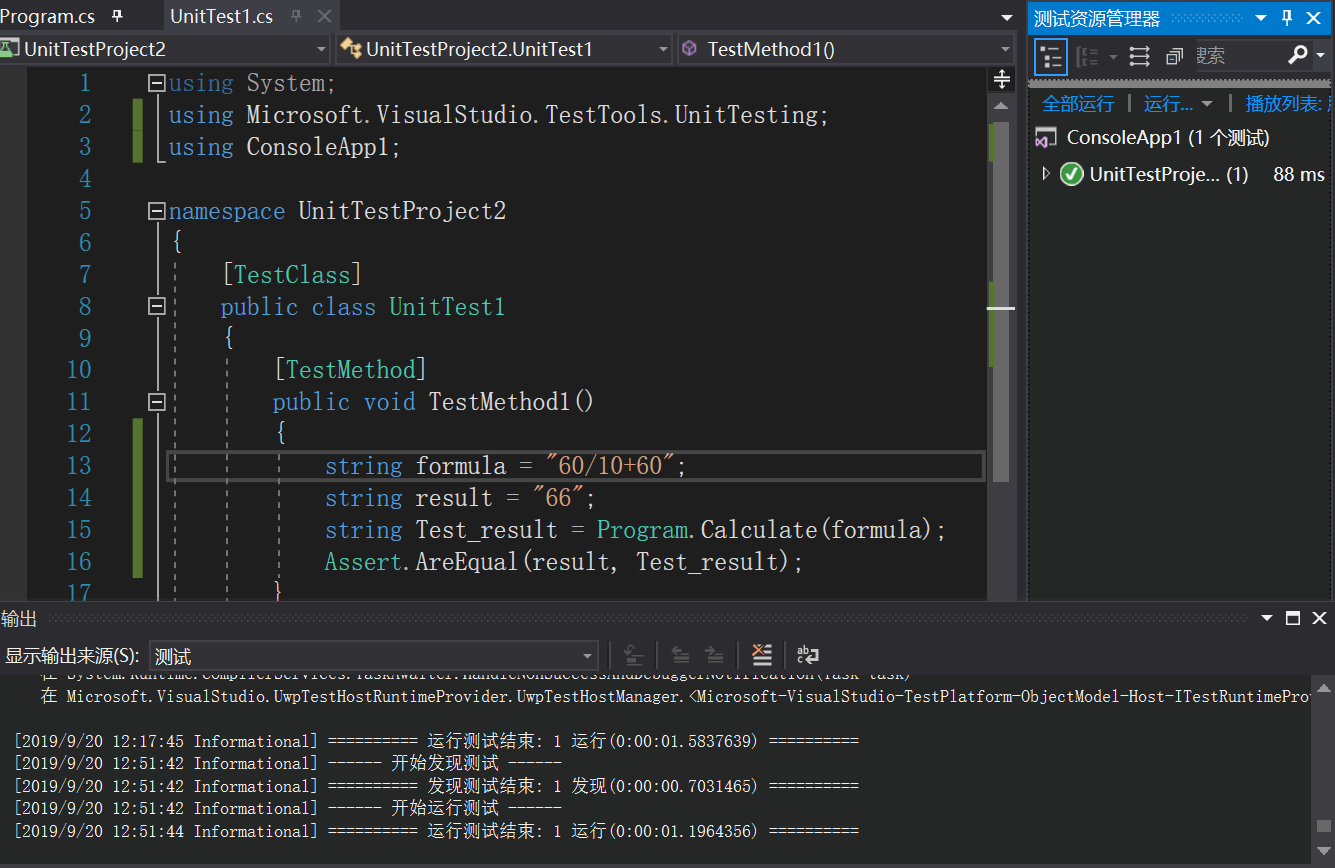Click the editor vertical scrollbar up arrow
1335x868 pixels.
pyautogui.click(x=1000, y=104)
